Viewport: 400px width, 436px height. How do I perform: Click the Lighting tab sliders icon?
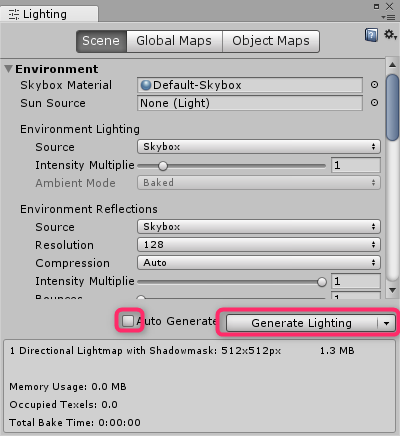pyautogui.click(x=14, y=14)
